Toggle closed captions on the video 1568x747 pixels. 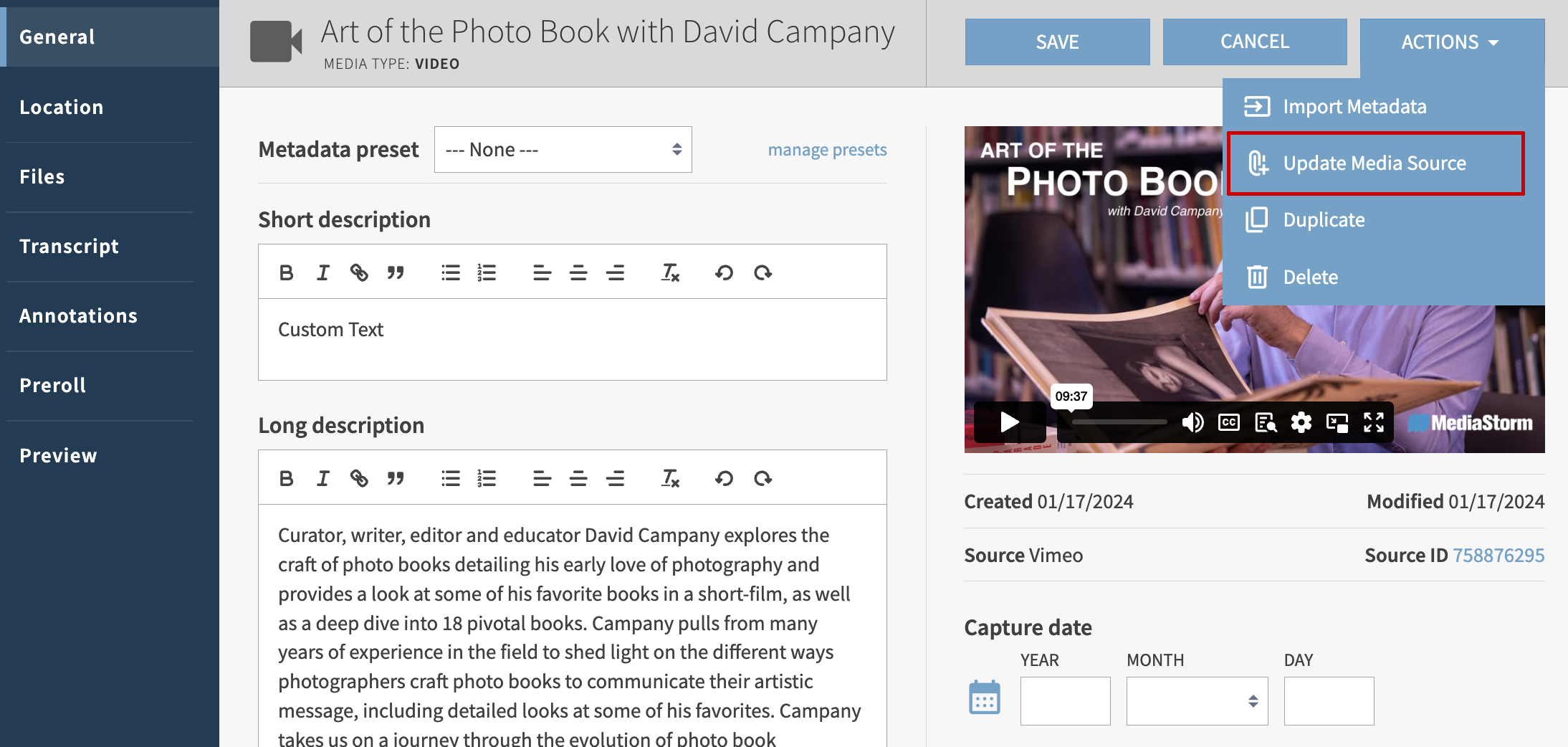tap(1228, 422)
